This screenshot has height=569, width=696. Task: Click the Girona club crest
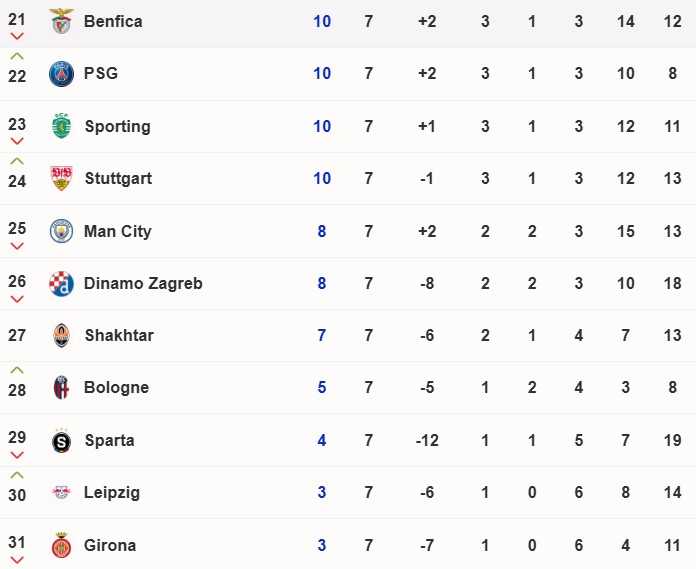pos(61,545)
